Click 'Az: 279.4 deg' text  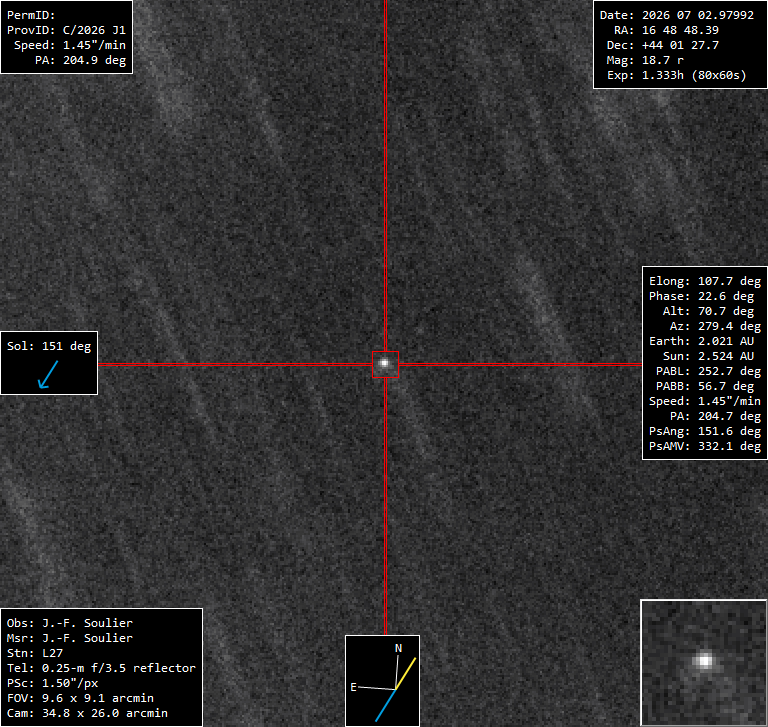[x=716, y=326]
